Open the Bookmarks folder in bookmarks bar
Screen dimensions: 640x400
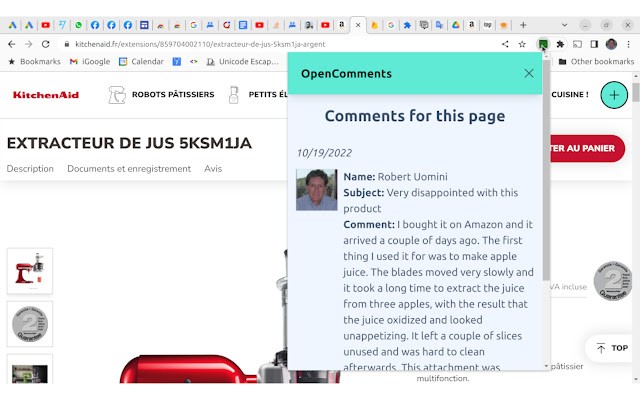tap(34, 62)
